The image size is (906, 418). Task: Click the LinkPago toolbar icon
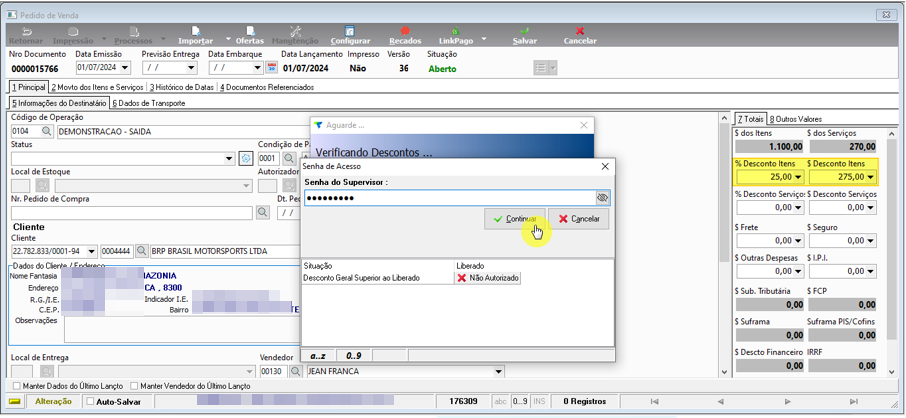click(x=455, y=36)
